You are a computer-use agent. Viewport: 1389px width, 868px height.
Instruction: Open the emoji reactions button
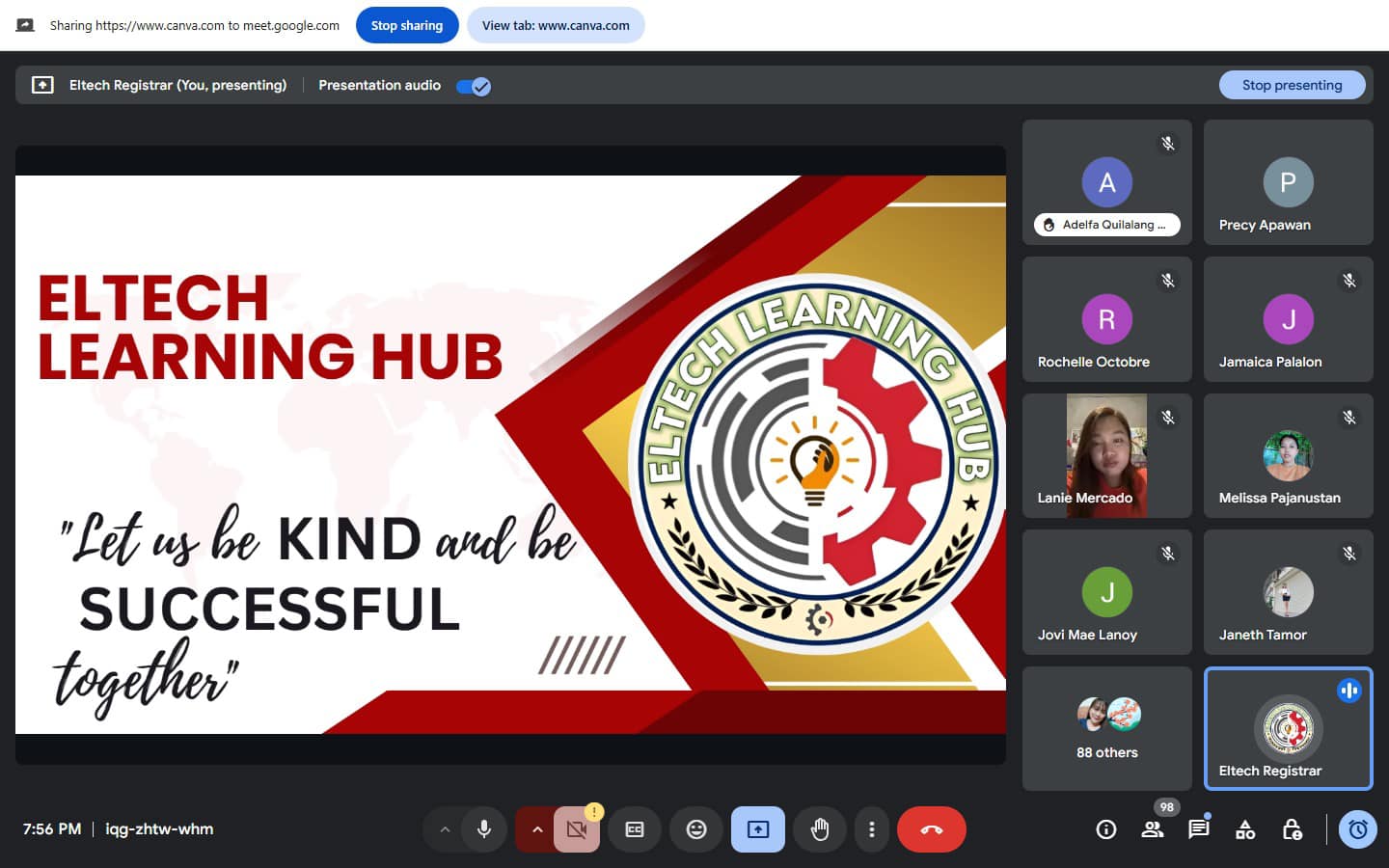coord(696,829)
